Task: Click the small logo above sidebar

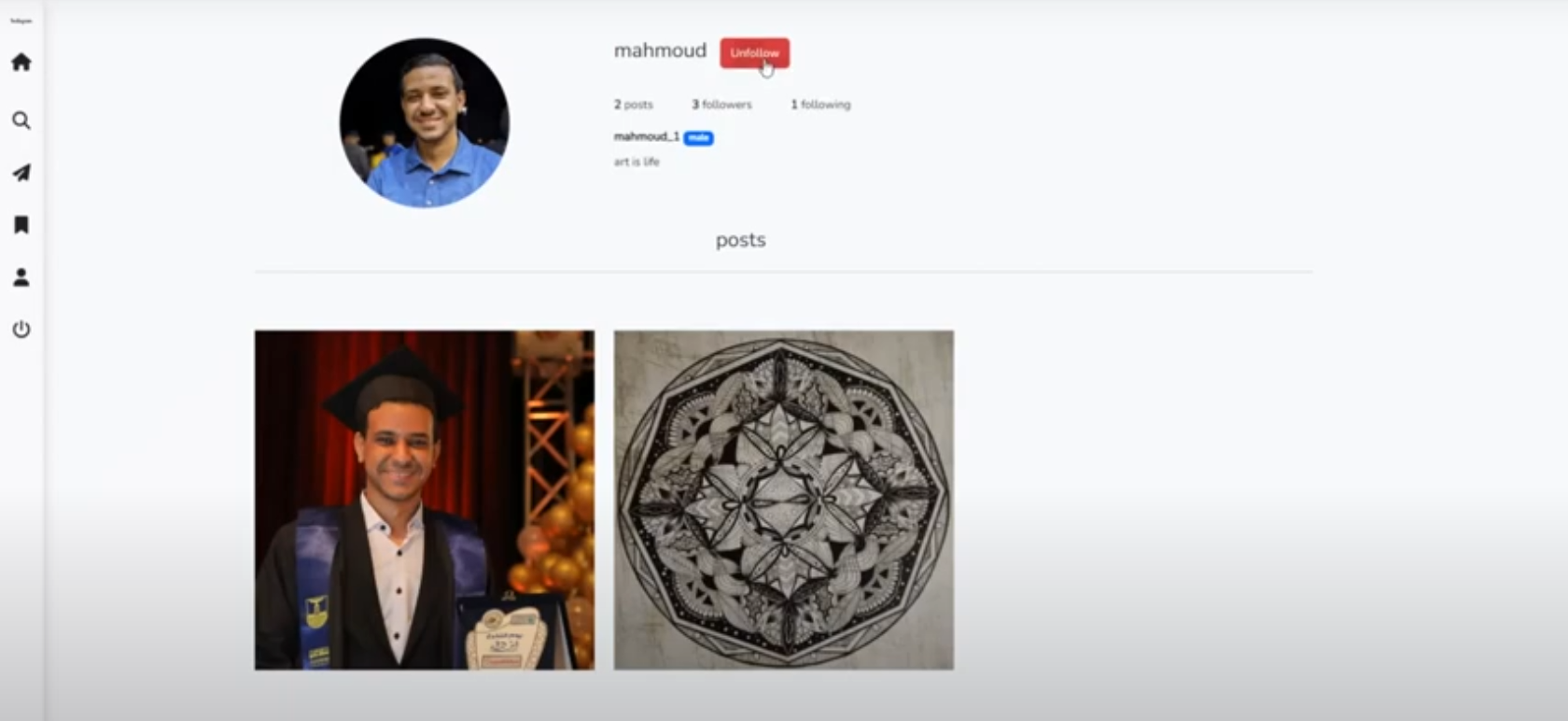Action: [x=21, y=21]
